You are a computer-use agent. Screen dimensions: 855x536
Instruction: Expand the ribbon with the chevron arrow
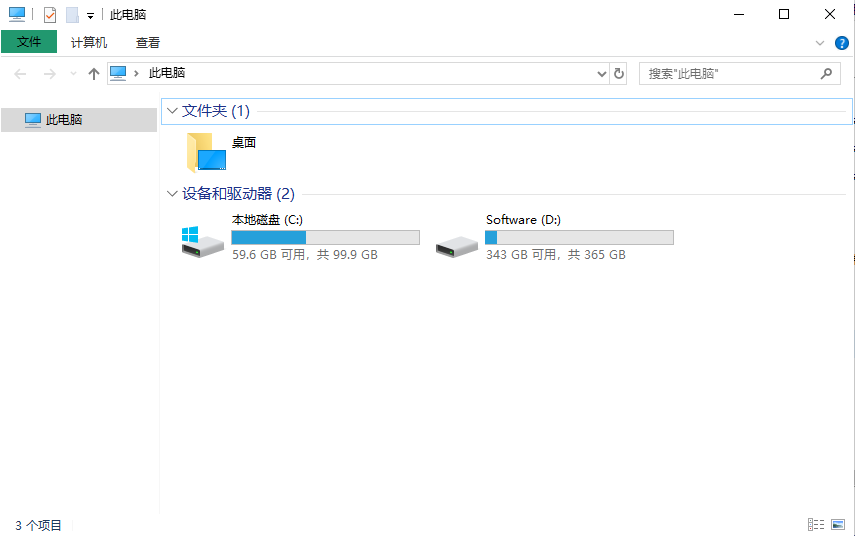click(x=820, y=43)
